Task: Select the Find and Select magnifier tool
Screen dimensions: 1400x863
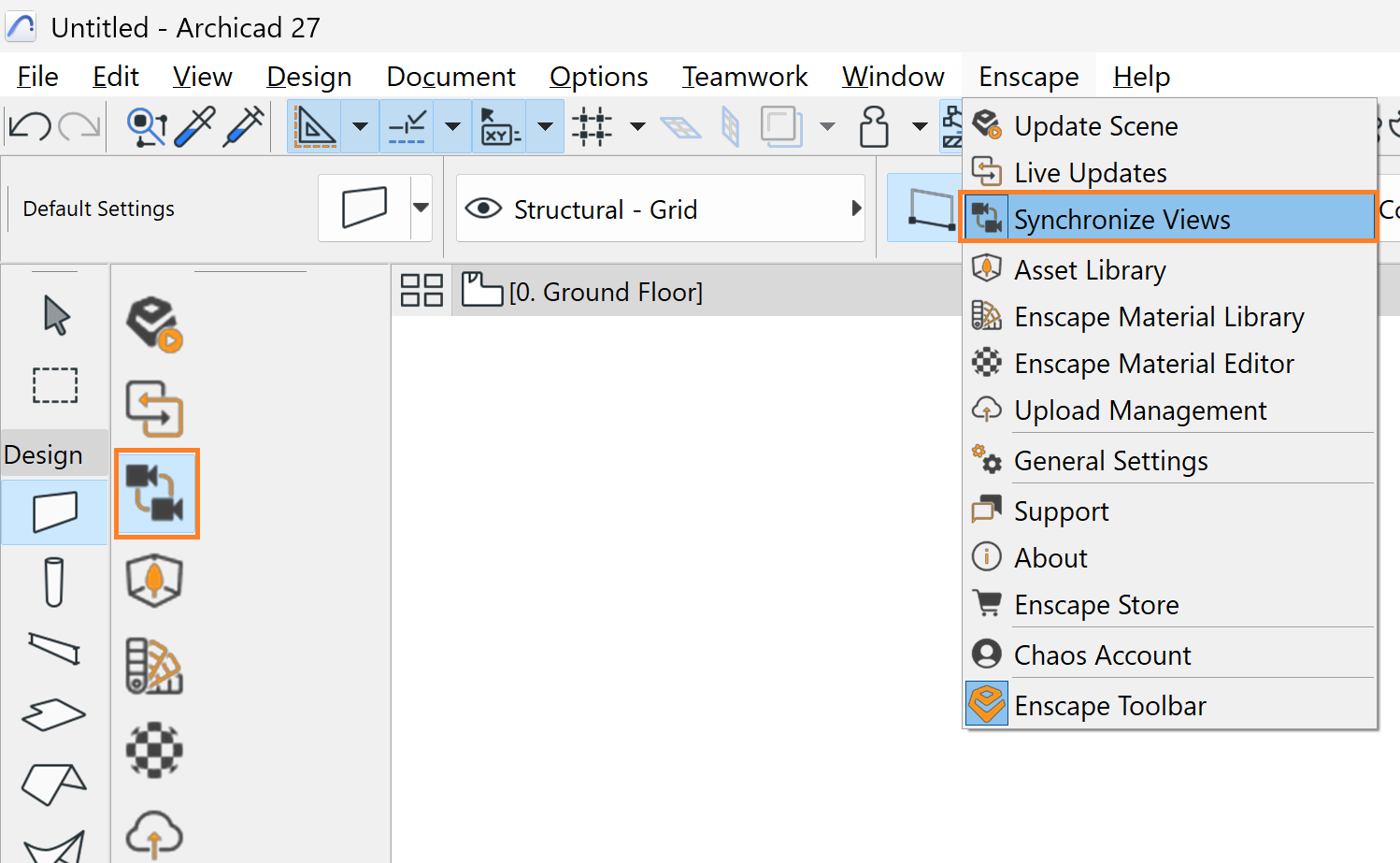Action: click(x=147, y=127)
